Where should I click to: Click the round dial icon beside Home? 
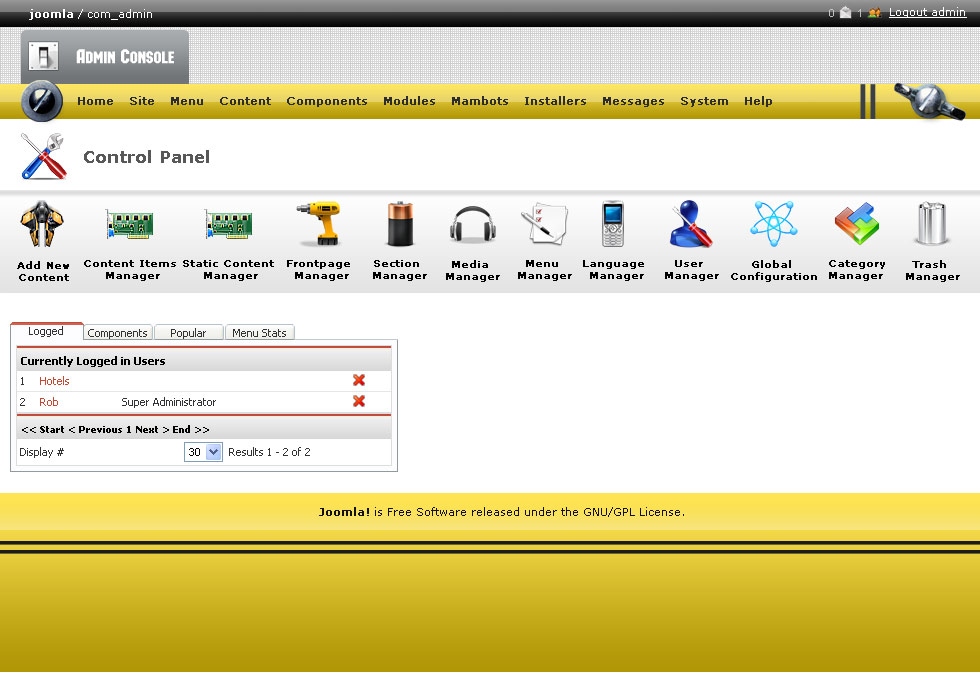[x=42, y=101]
